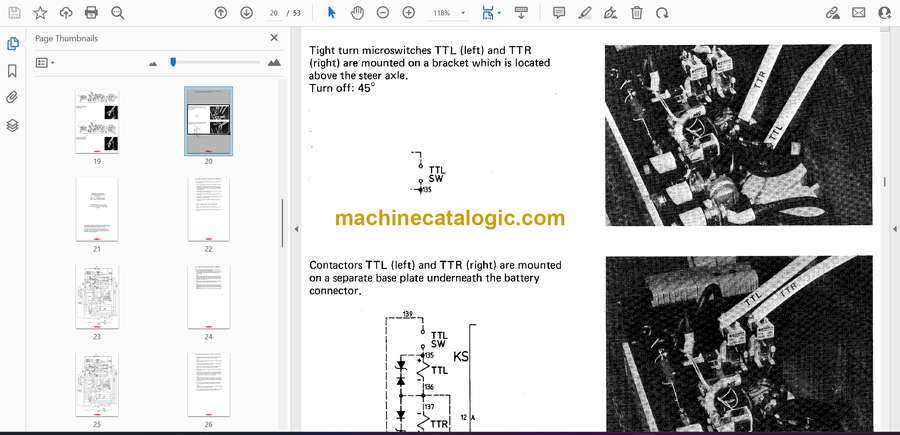Zoom out with the minus icon
The height and width of the screenshot is (435, 900).
(383, 13)
